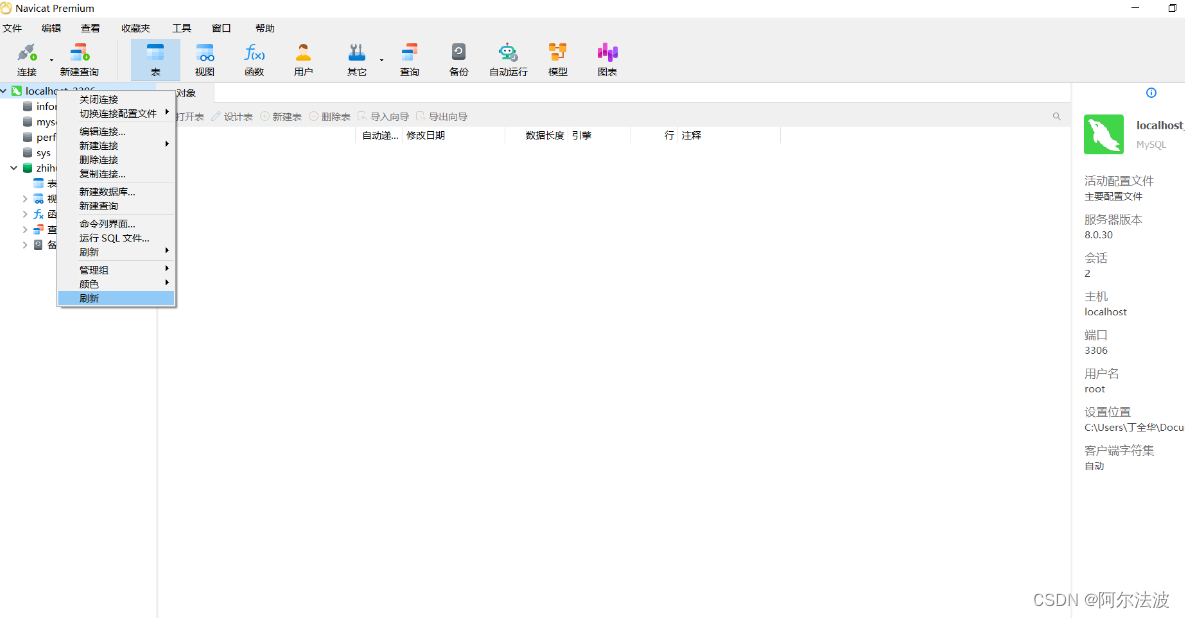Image resolution: width=1185 pixels, height=618 pixels.
Task: Select the green zhihu database icon
Action: (x=27, y=168)
